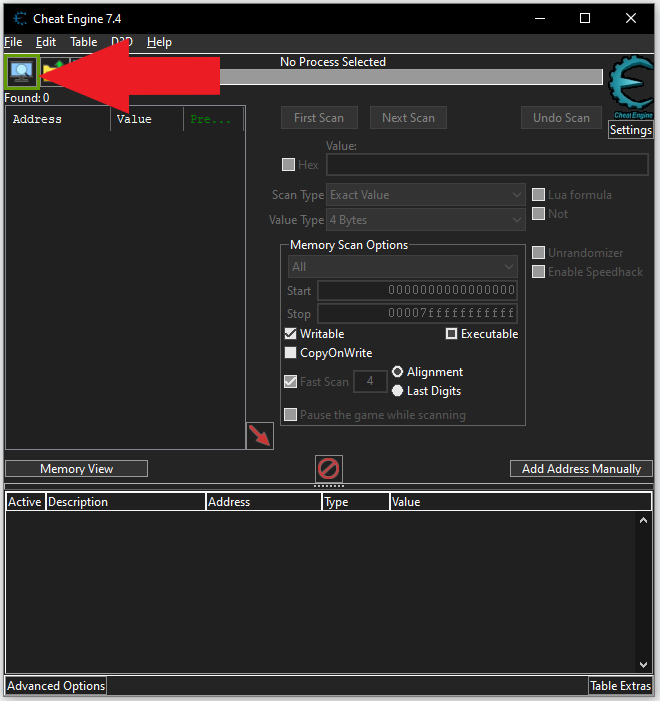Click the Description column header
660x701 pixels.
126,502
